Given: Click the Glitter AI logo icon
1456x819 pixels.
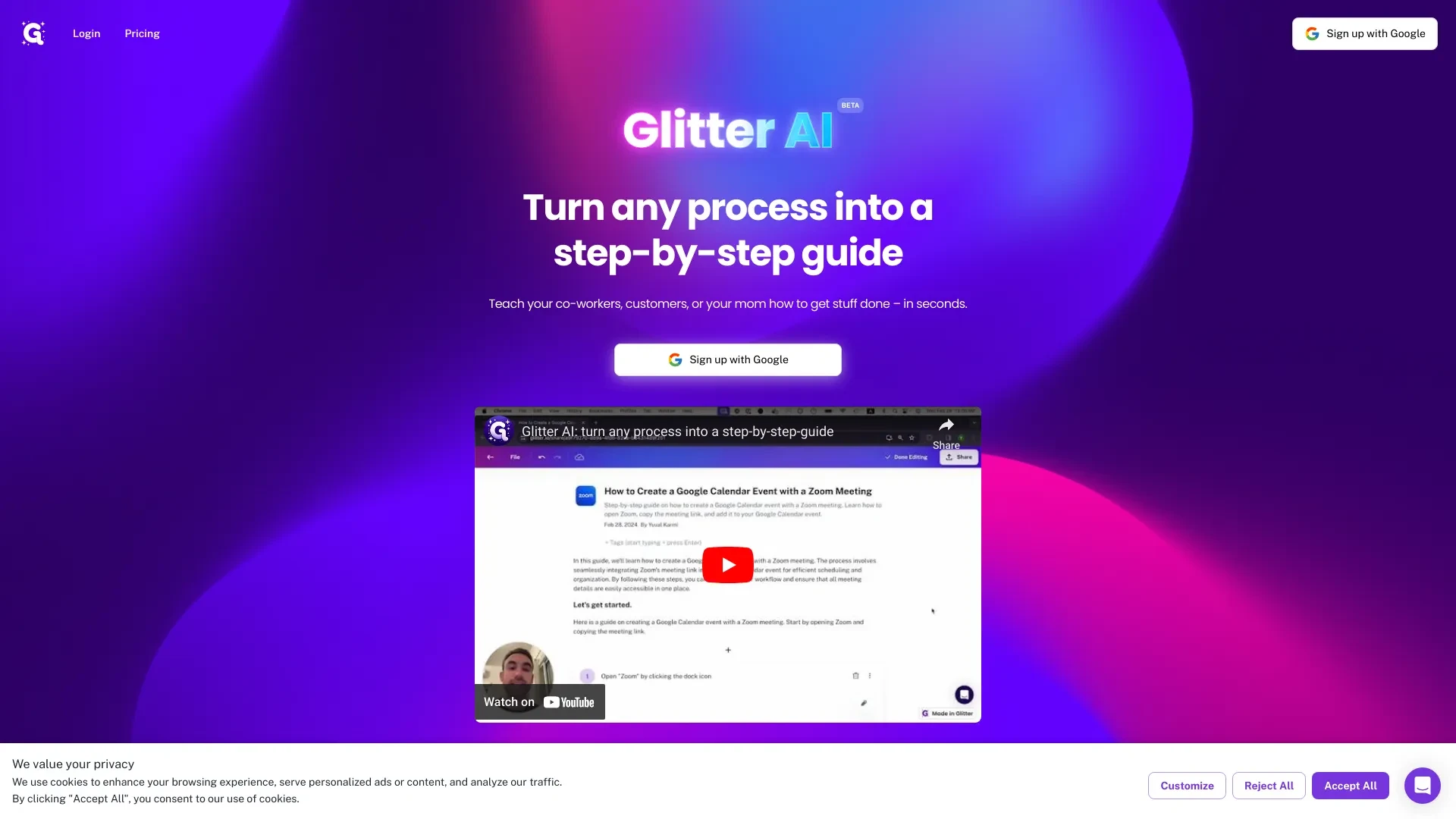Looking at the screenshot, I should tap(33, 33).
